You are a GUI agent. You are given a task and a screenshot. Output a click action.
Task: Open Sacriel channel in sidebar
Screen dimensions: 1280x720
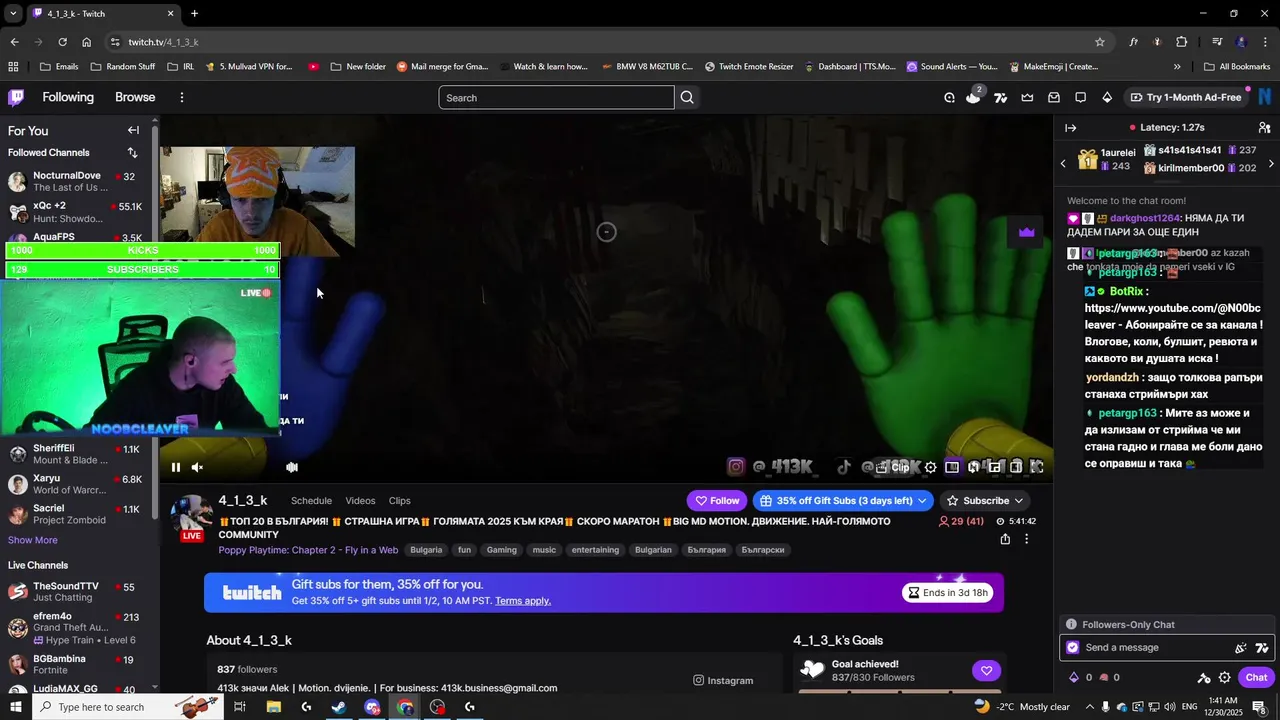78,514
